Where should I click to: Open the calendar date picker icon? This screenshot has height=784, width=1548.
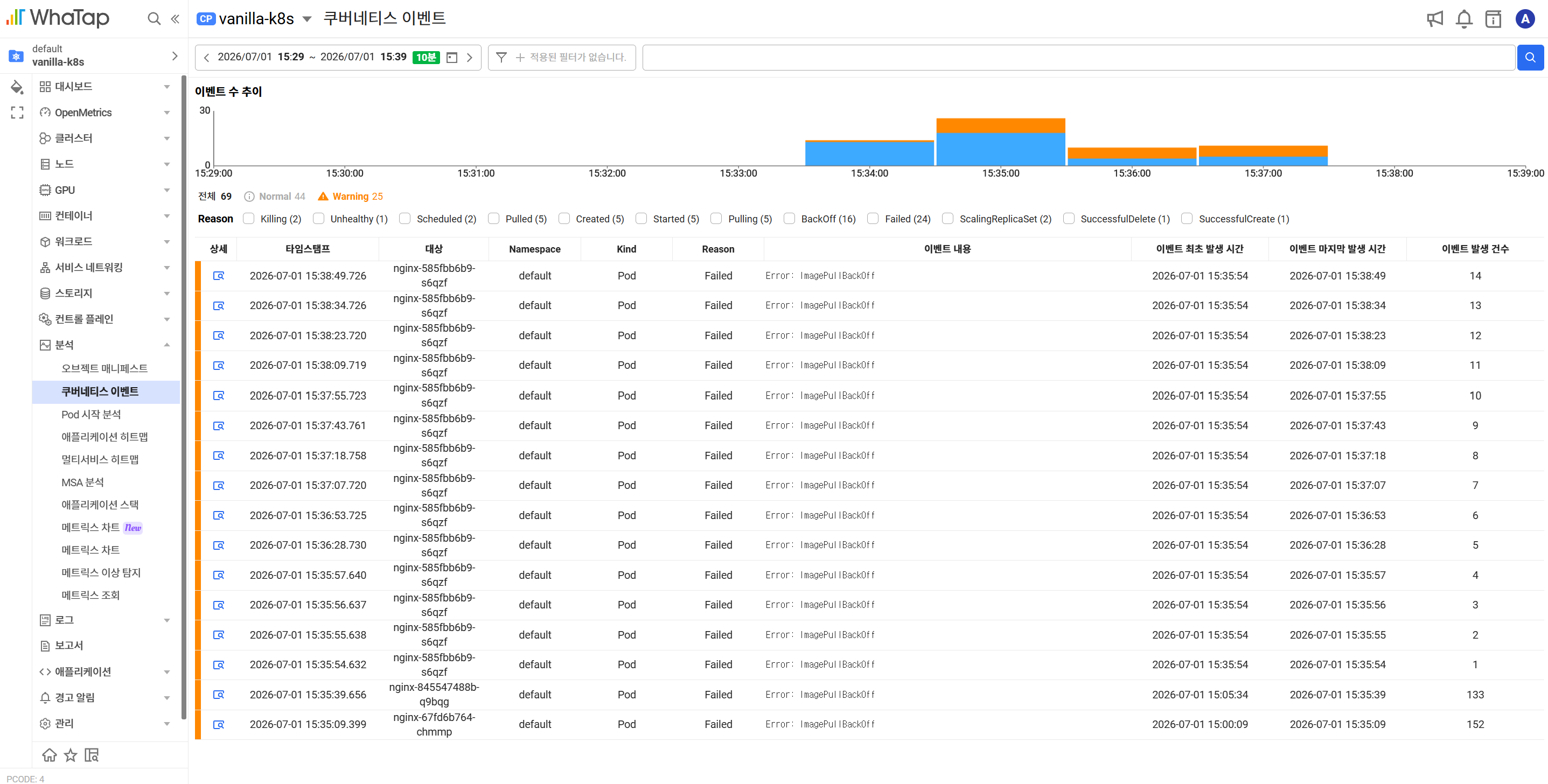452,57
